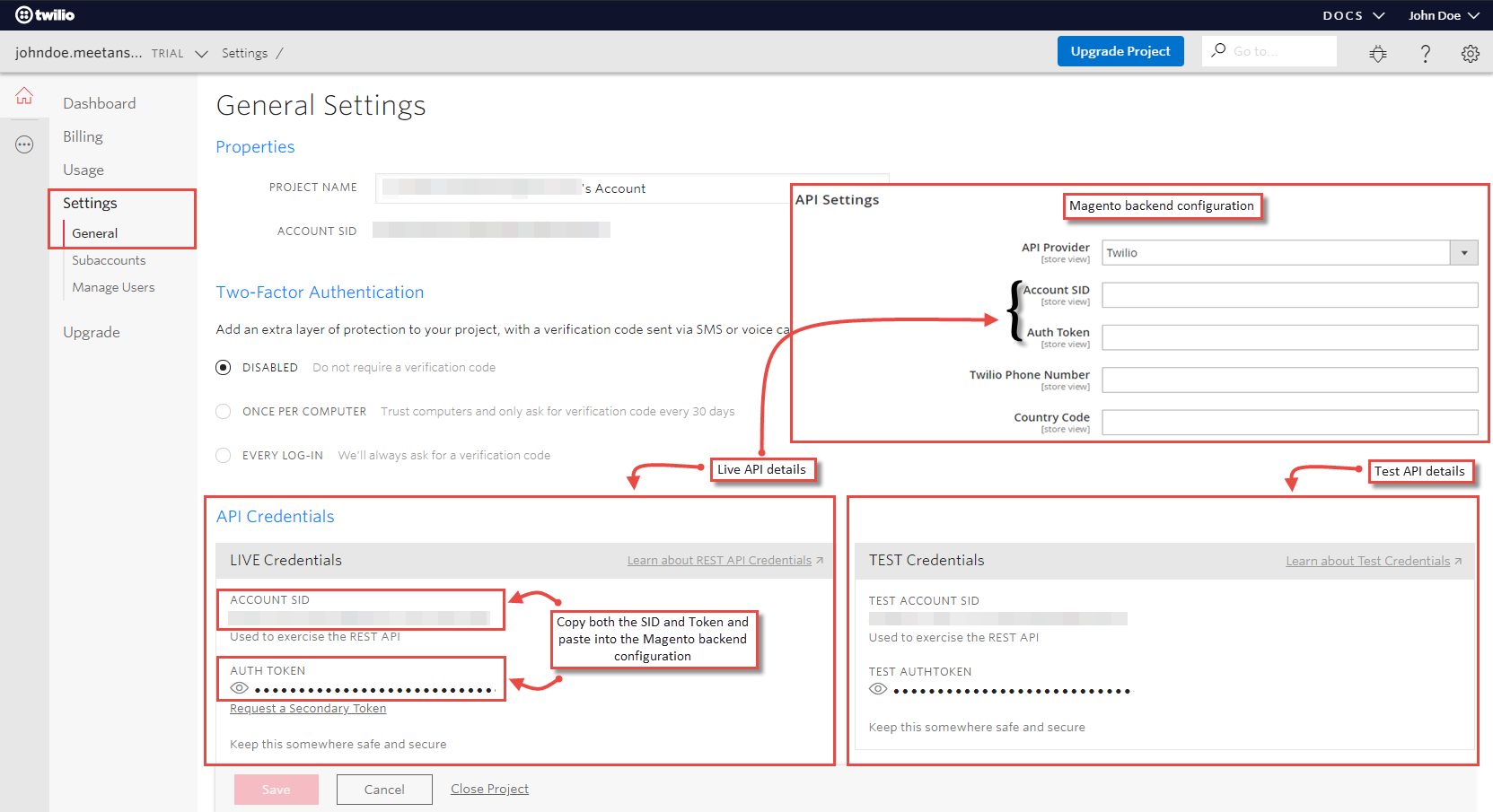Open Subaccounts under Settings
1493x812 pixels.
[x=109, y=260]
